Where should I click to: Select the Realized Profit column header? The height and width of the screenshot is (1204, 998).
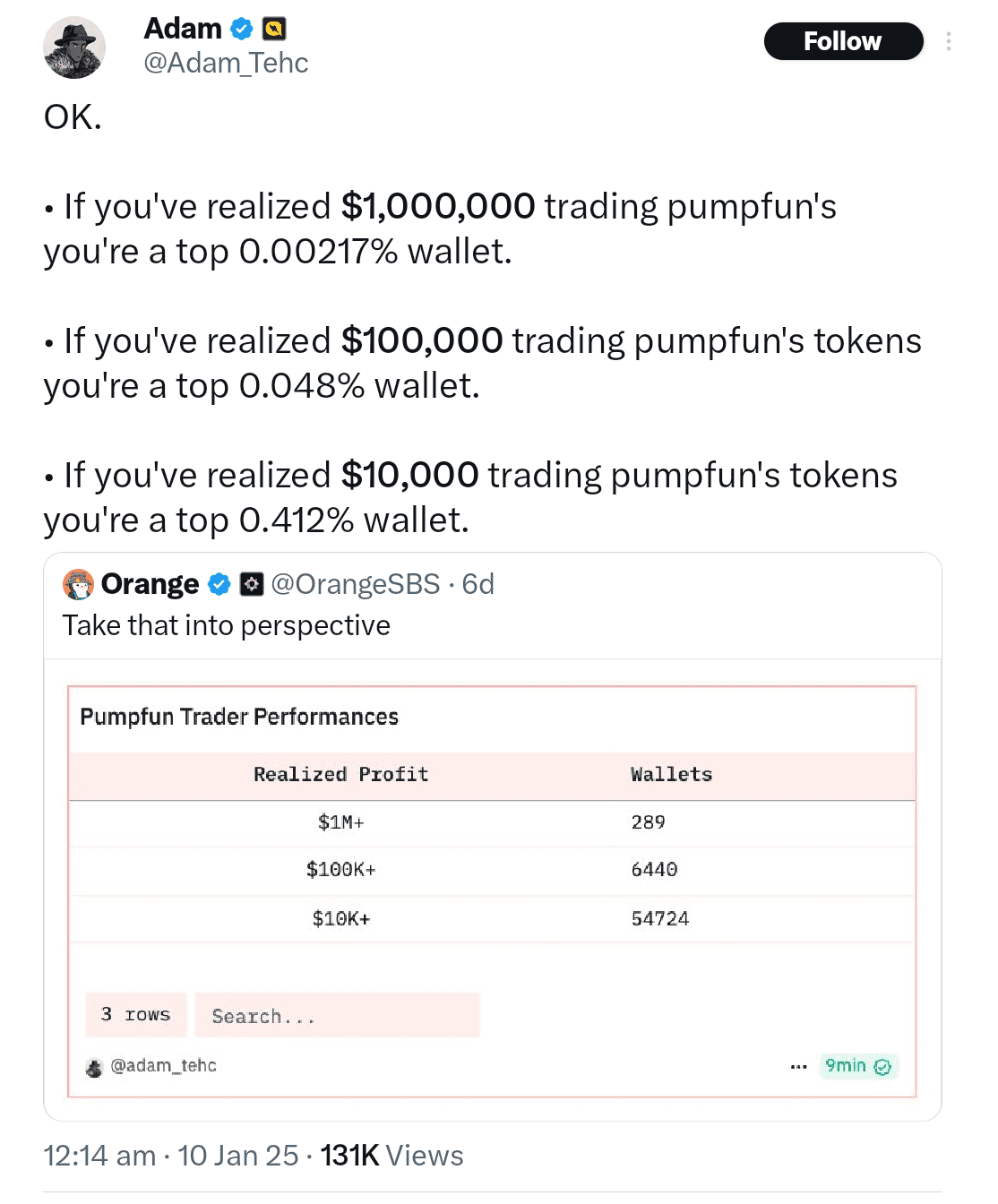tap(340, 774)
